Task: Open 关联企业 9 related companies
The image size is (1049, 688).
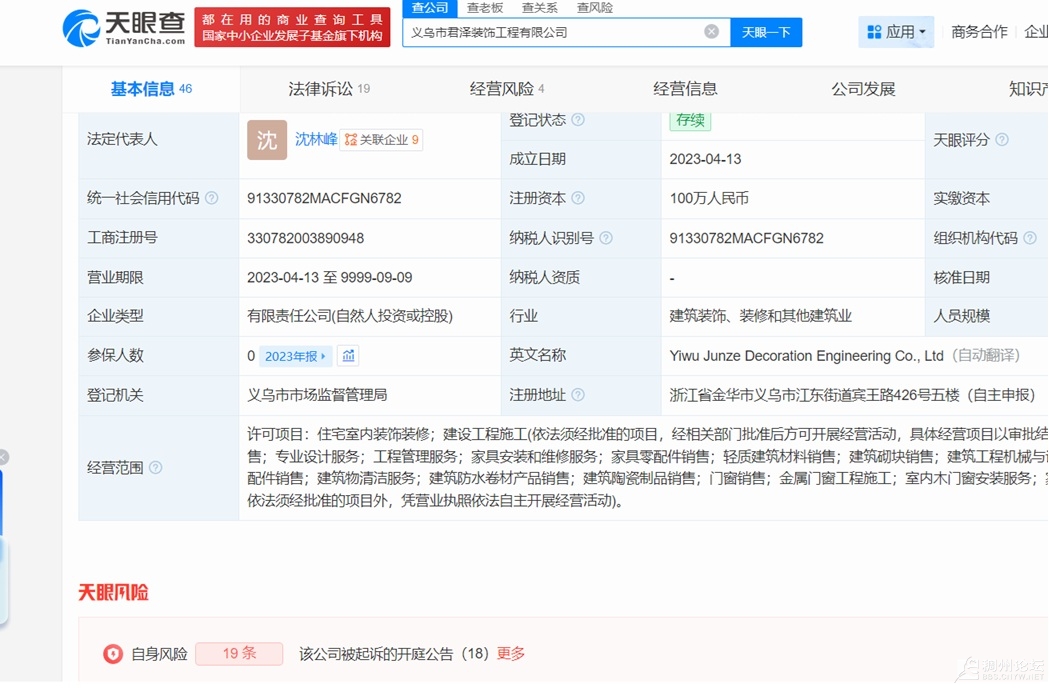Action: (382, 140)
